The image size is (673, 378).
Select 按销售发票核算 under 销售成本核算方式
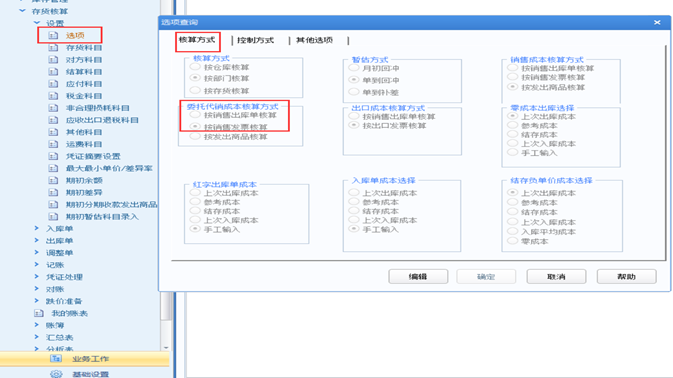tap(512, 77)
